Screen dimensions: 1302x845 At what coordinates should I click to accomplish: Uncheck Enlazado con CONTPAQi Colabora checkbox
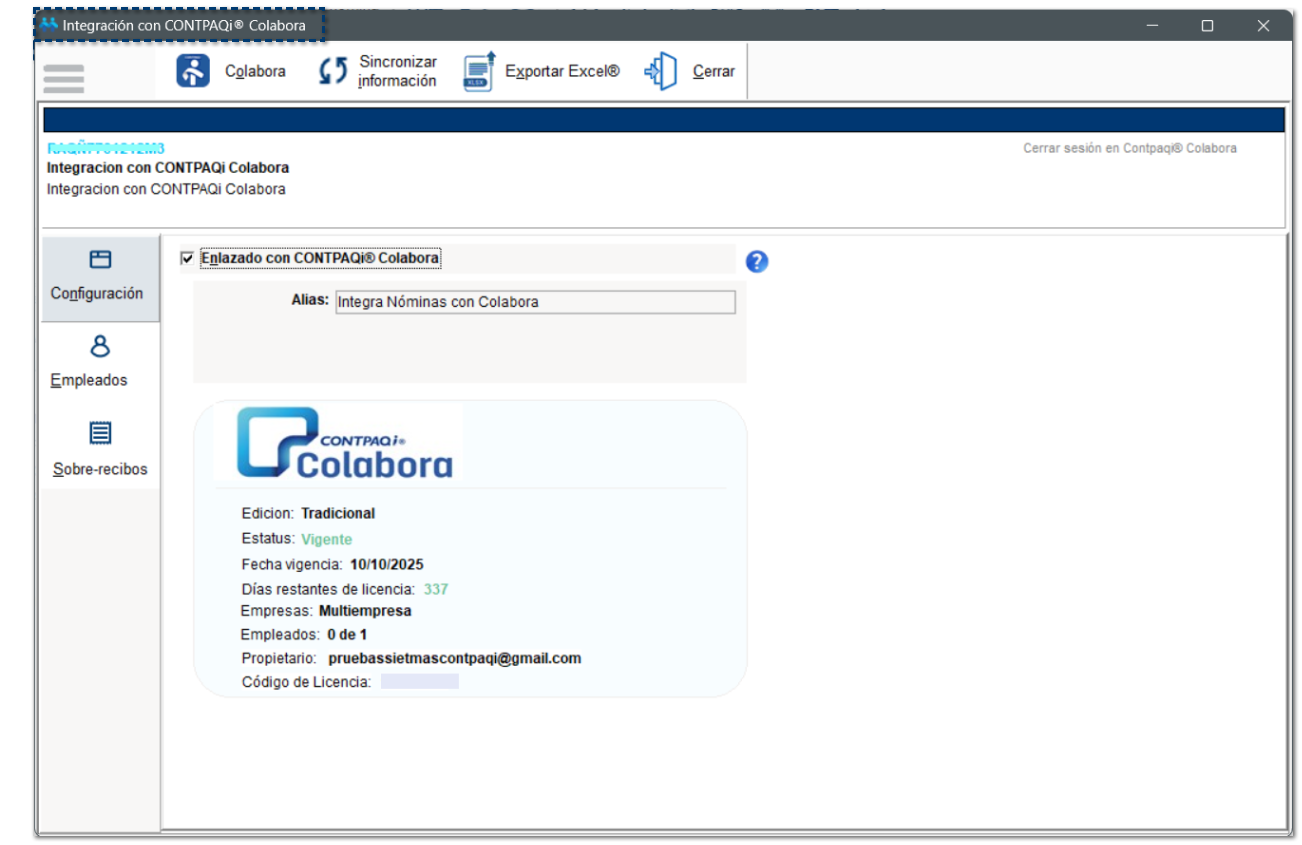click(187, 258)
